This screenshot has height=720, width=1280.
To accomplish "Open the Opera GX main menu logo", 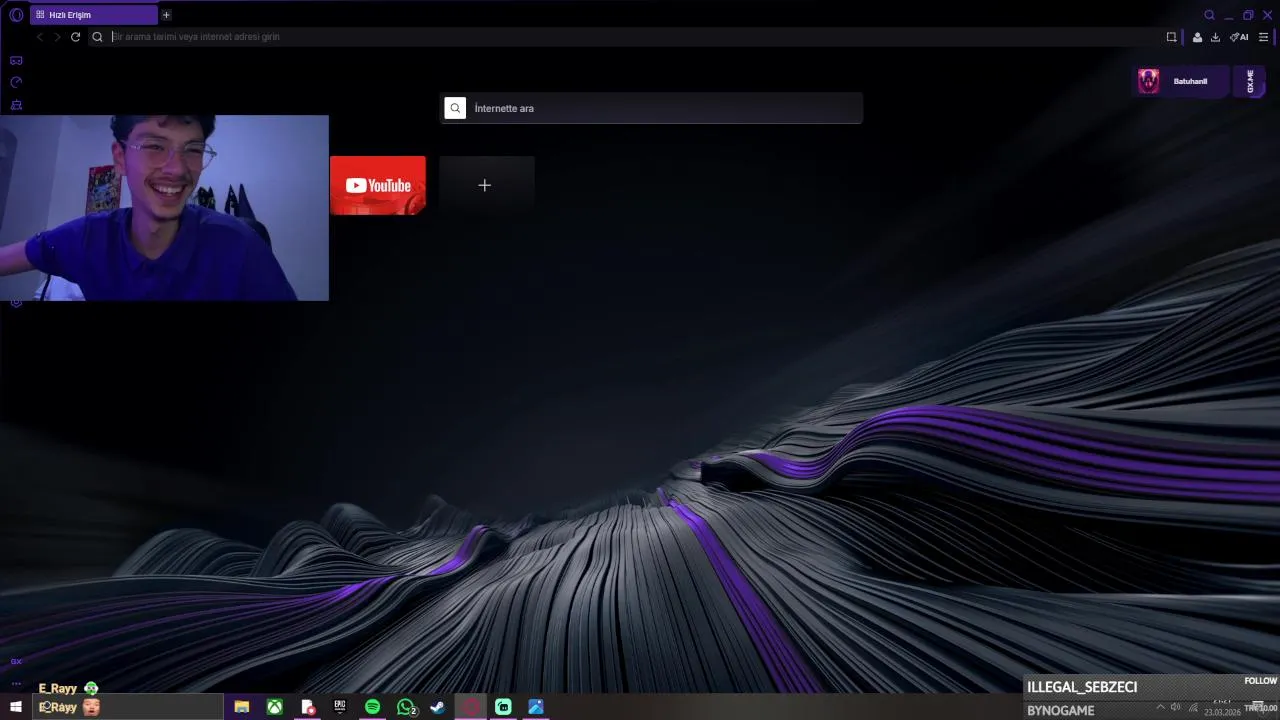I will [16, 15].
